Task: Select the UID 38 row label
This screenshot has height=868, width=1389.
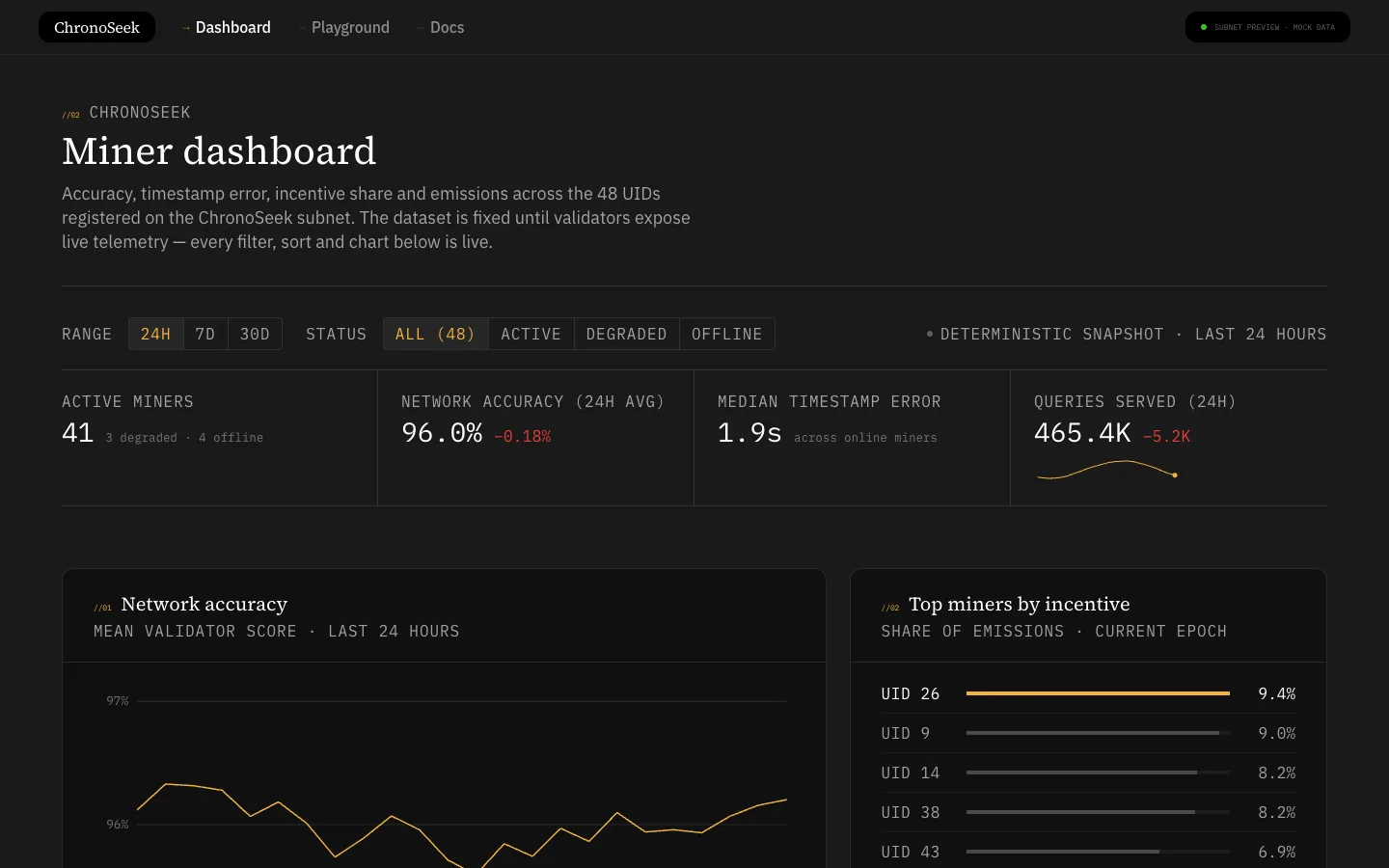Action: click(910, 813)
